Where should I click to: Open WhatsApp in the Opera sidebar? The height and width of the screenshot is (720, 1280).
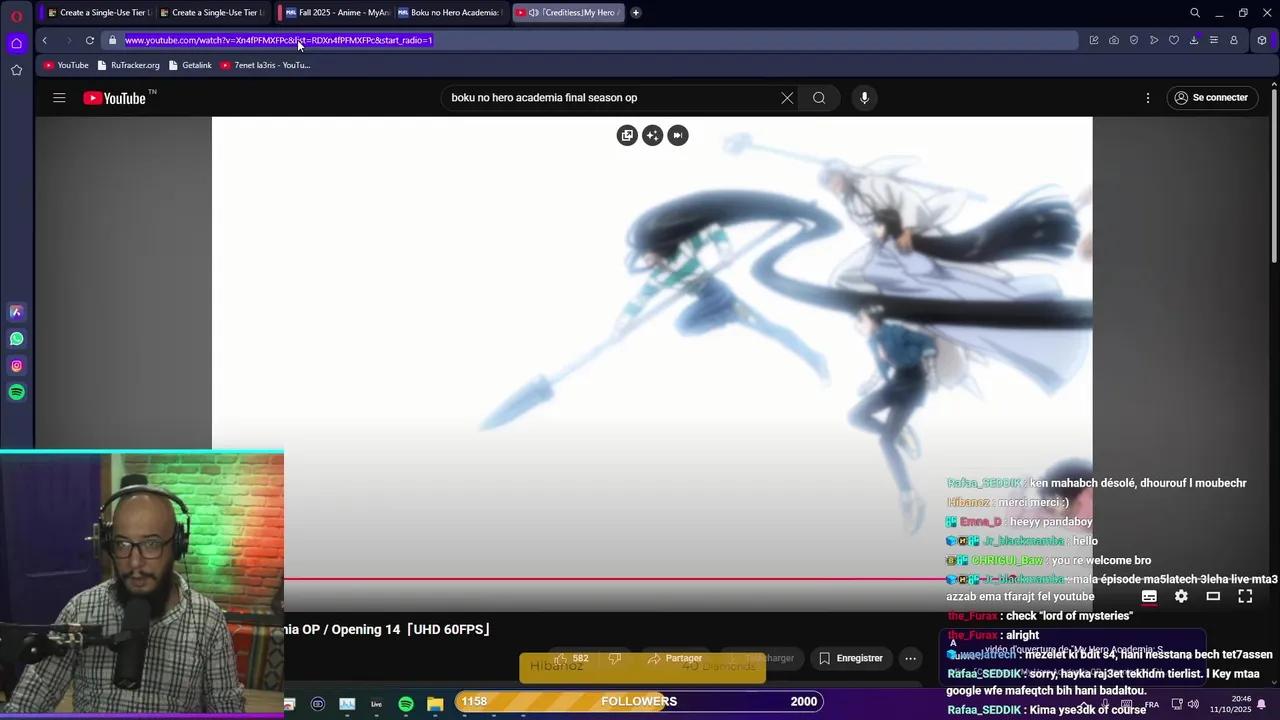(x=16, y=339)
